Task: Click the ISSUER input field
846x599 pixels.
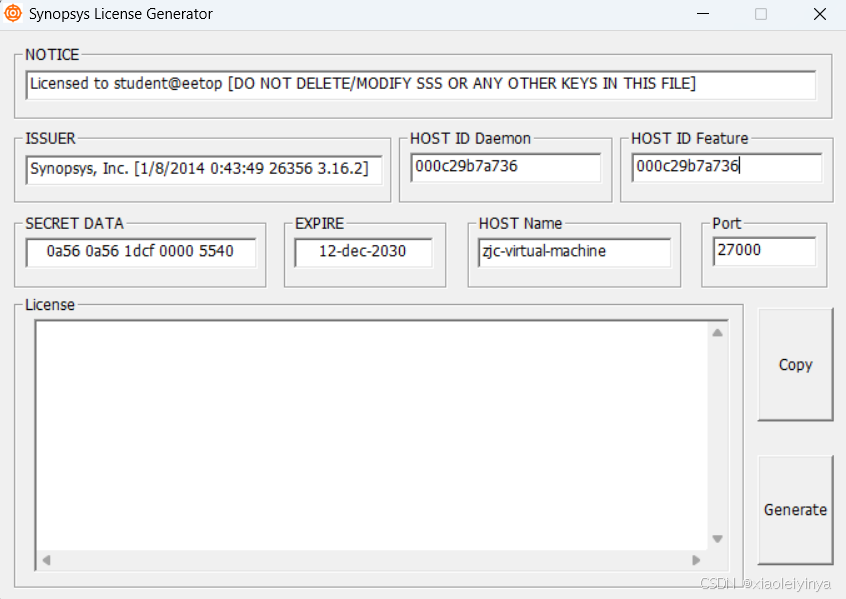Action: tap(204, 169)
